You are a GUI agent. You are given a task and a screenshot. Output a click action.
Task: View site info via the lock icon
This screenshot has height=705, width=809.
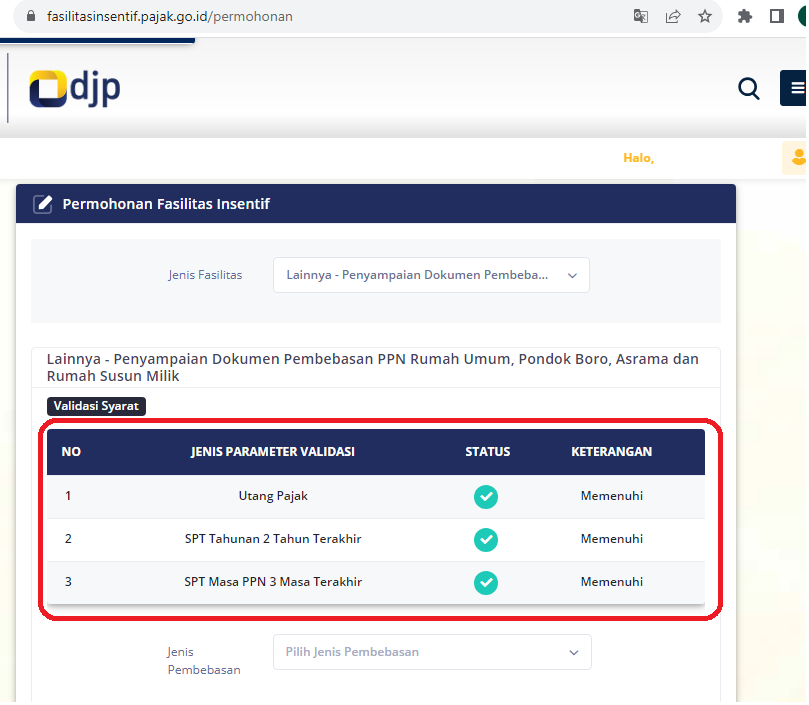28,16
